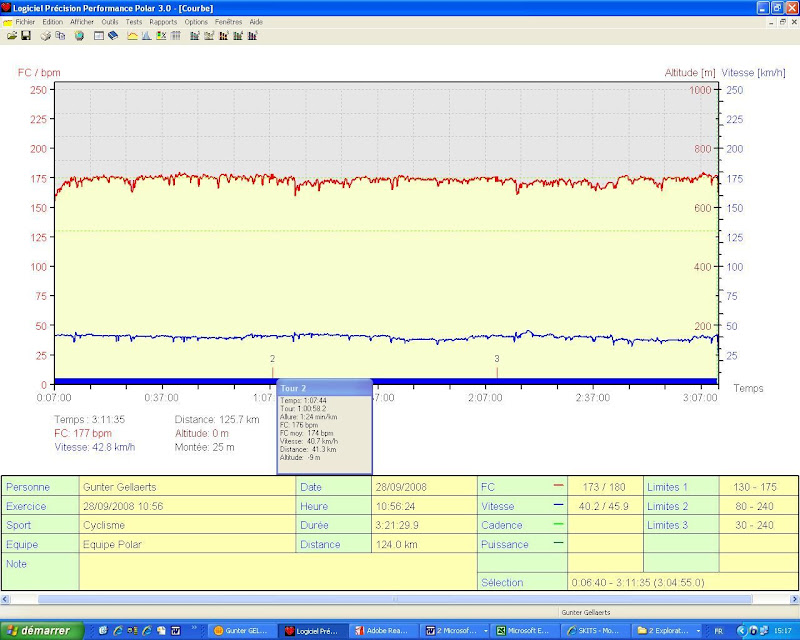Viewport: 800px width, 640px height.
Task: Click the red FC curve color line
Action: [x=558, y=485]
